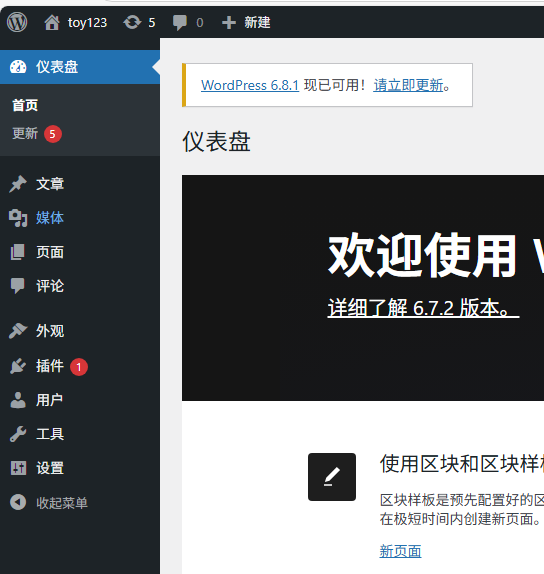Open the 文章 posts menu
The image size is (544, 574).
click(x=50, y=184)
